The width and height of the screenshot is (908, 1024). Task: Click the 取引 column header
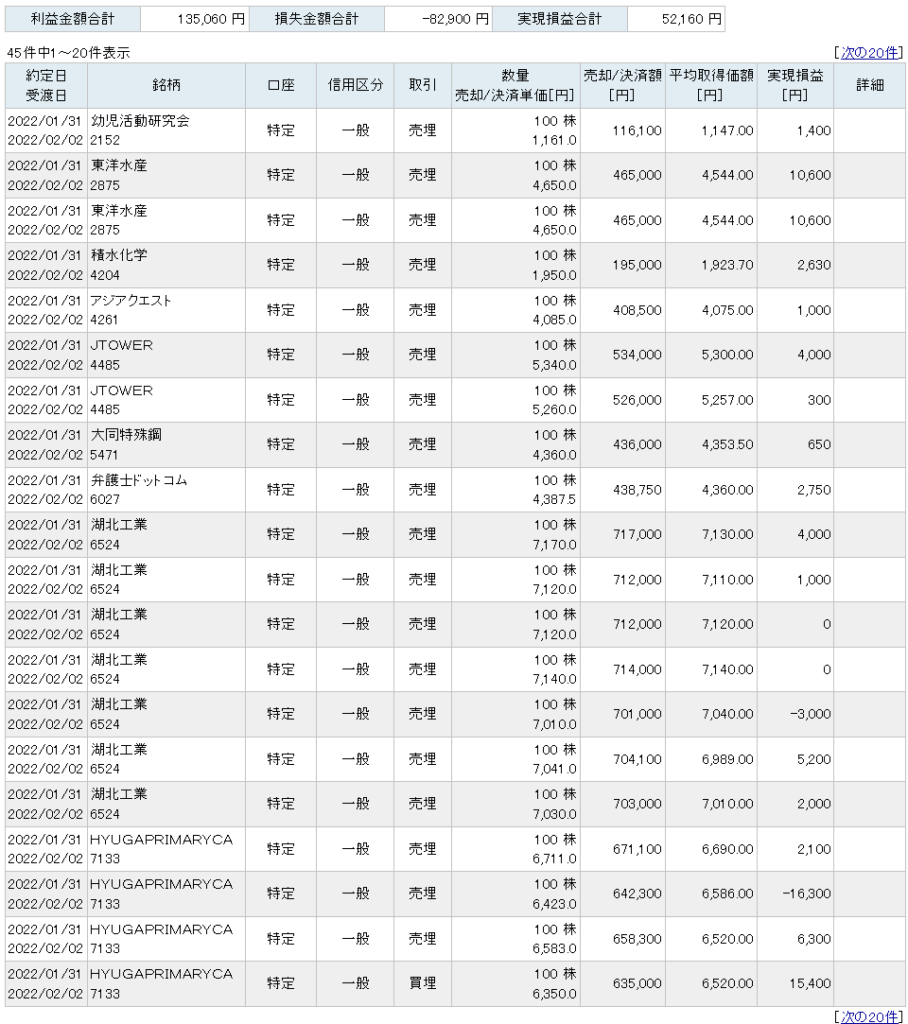[423, 86]
